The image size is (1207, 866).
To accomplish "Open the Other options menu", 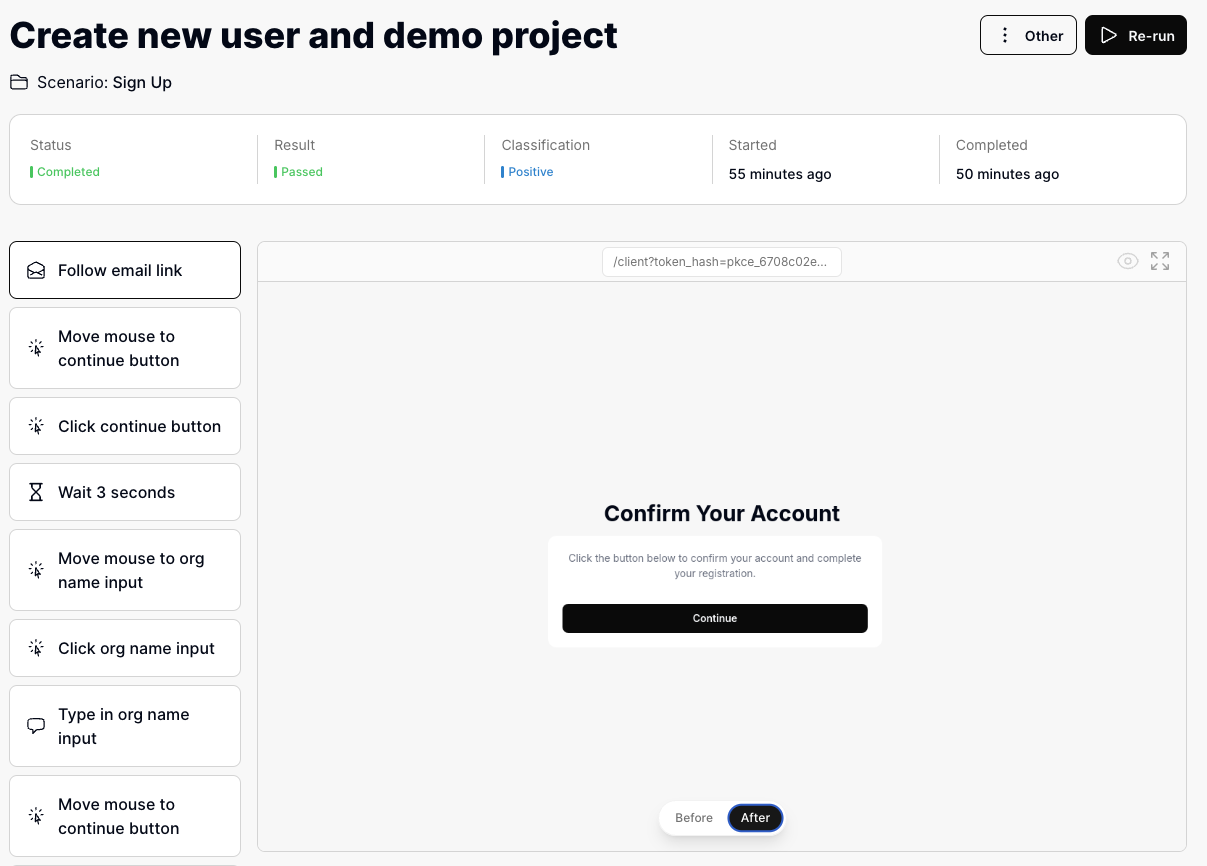I will tap(1028, 35).
